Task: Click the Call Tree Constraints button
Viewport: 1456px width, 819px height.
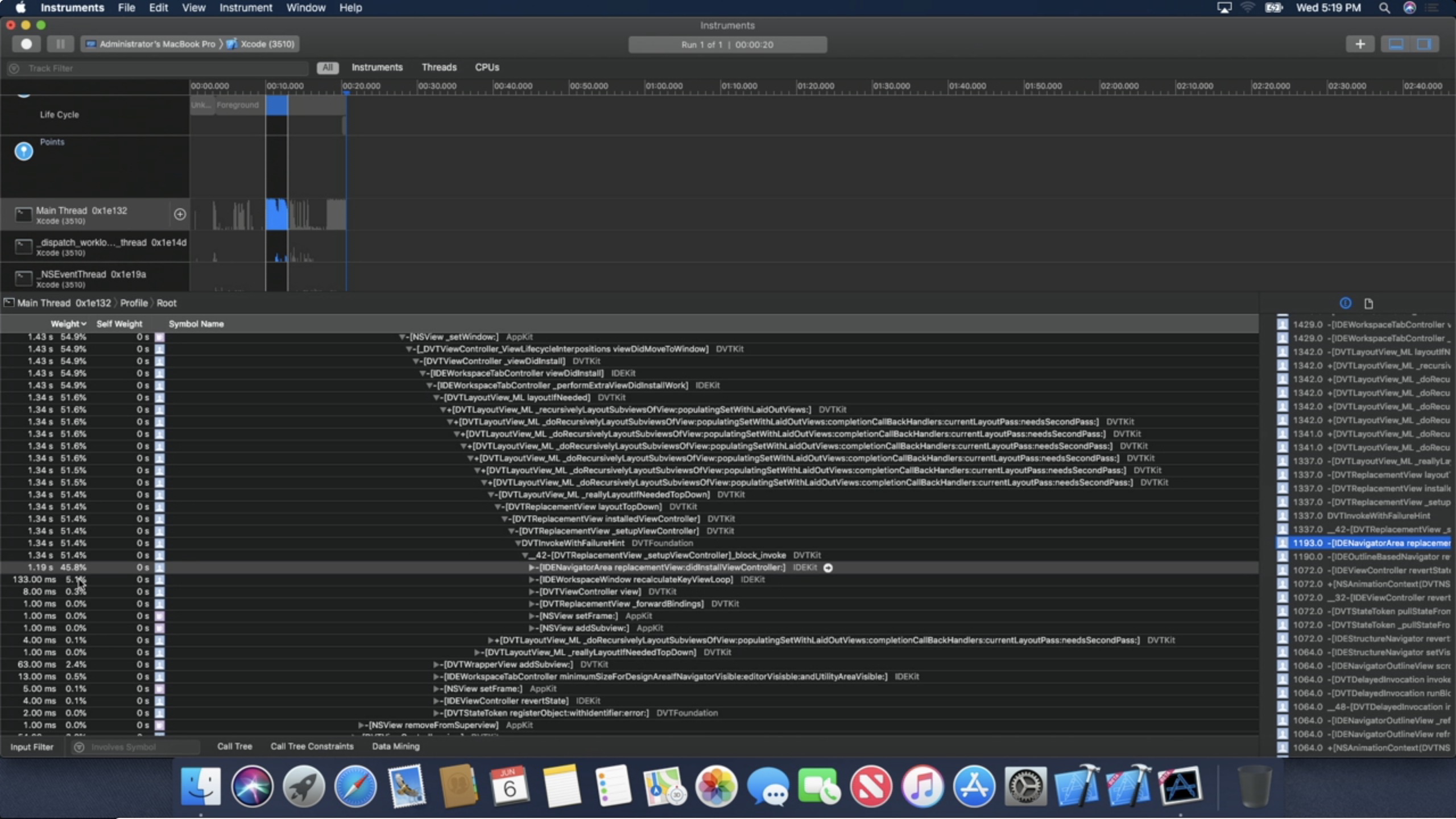Action: coord(312,746)
